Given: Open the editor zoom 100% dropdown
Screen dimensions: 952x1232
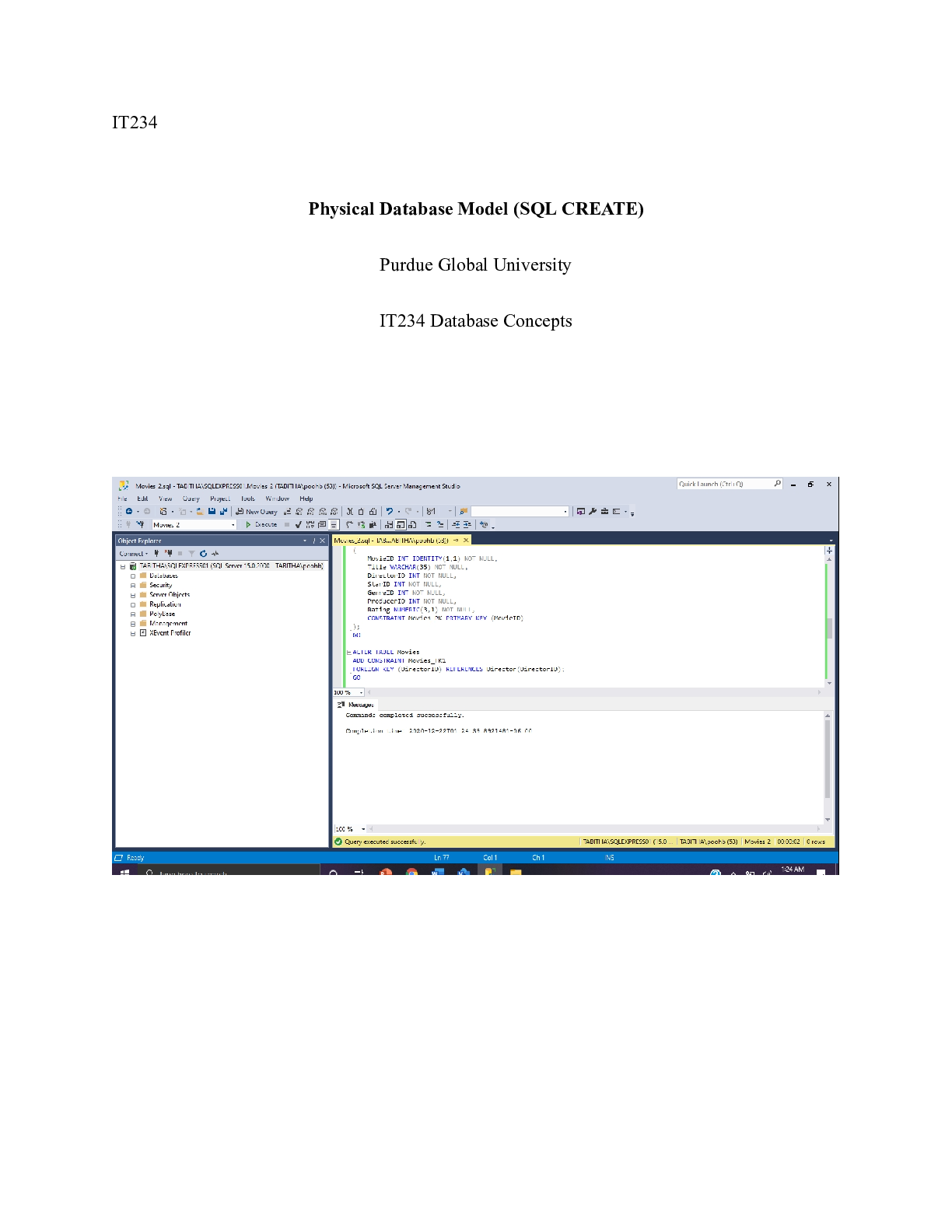Looking at the screenshot, I should tap(361, 692).
